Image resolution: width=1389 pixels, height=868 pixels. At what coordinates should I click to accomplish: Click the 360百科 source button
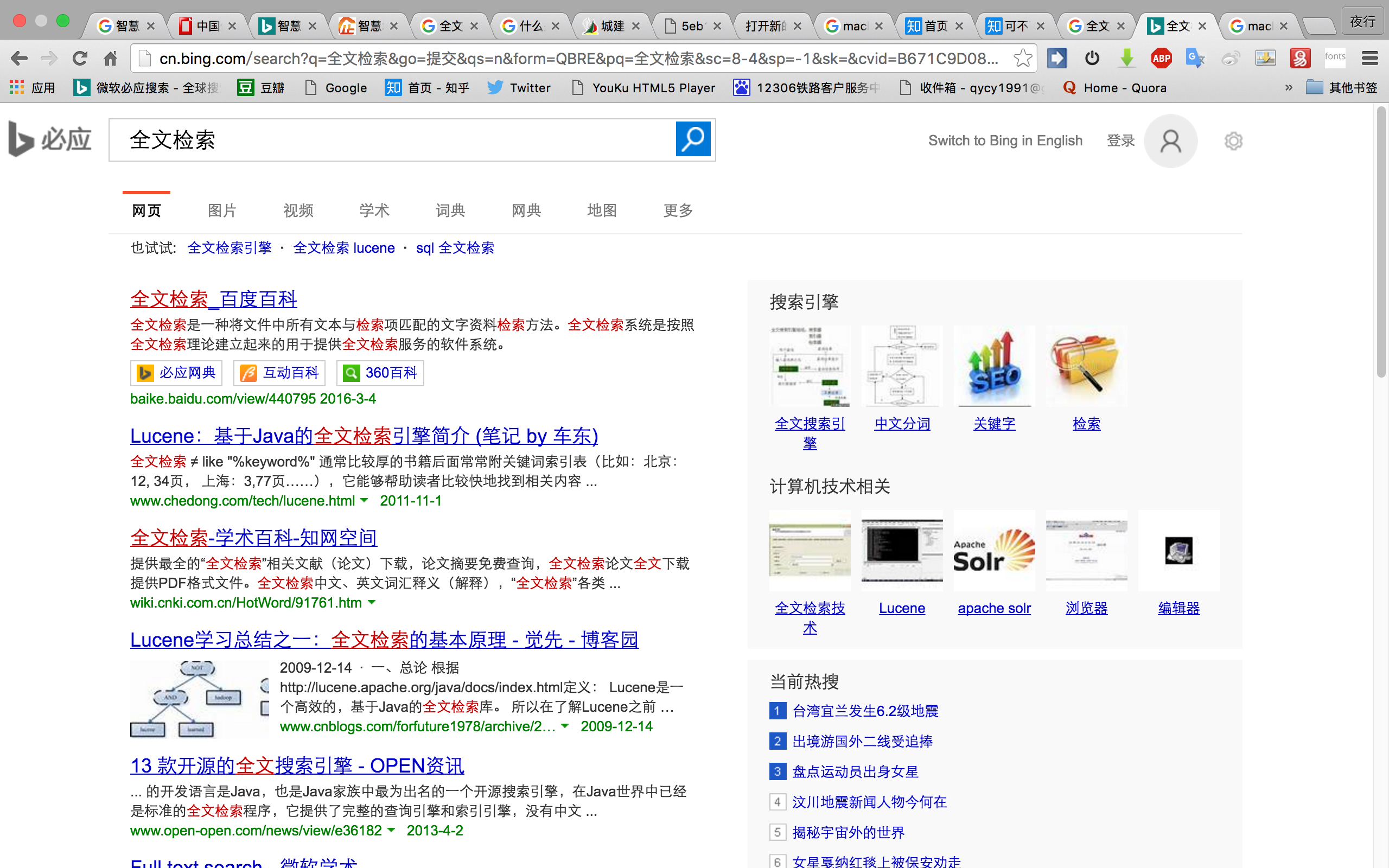point(380,373)
